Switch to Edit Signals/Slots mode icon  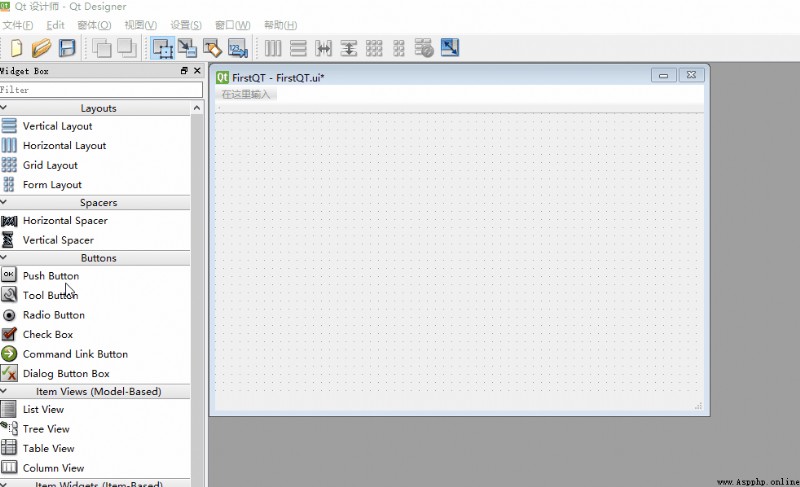click(187, 48)
